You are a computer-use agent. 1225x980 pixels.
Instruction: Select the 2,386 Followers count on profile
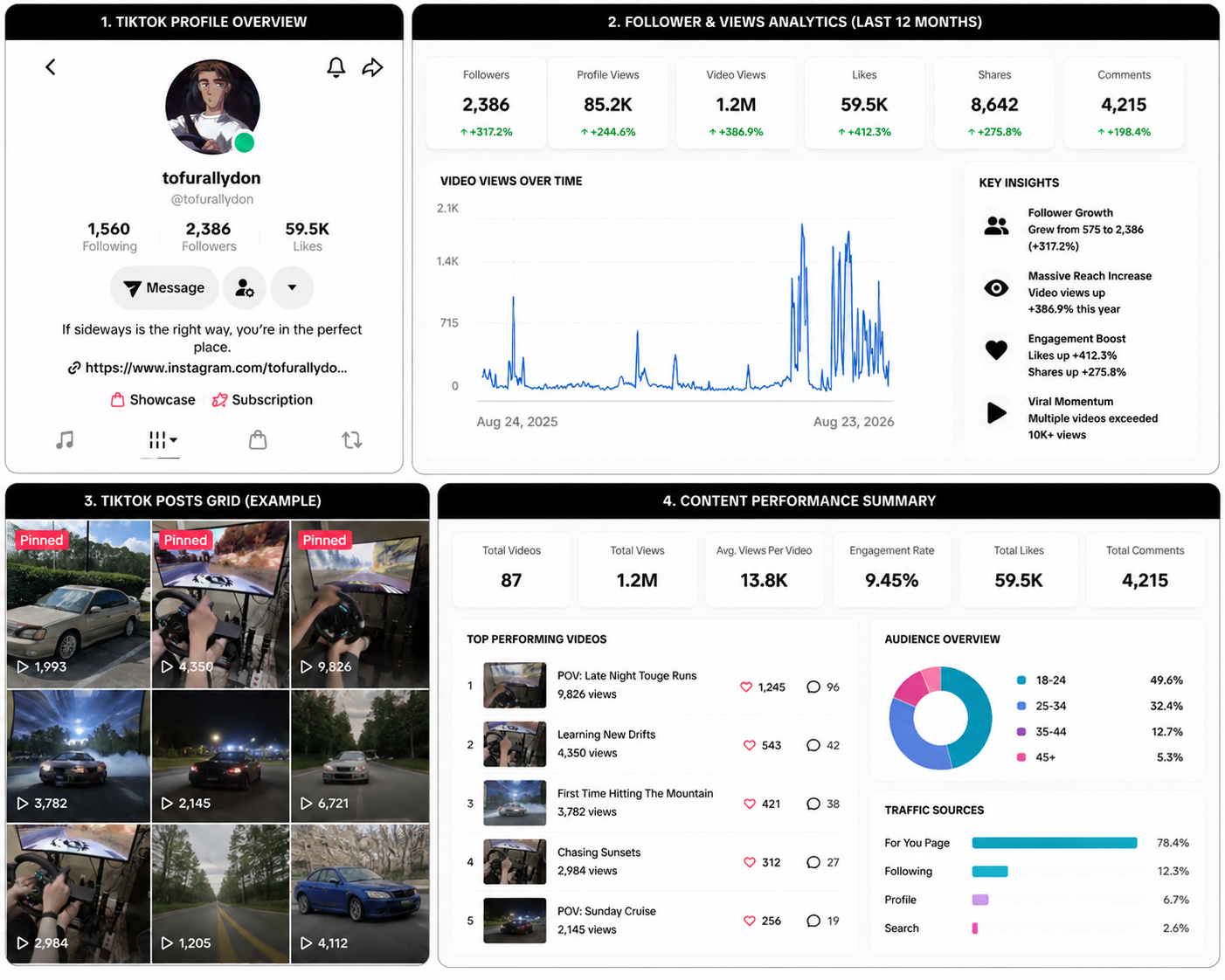coord(209,236)
